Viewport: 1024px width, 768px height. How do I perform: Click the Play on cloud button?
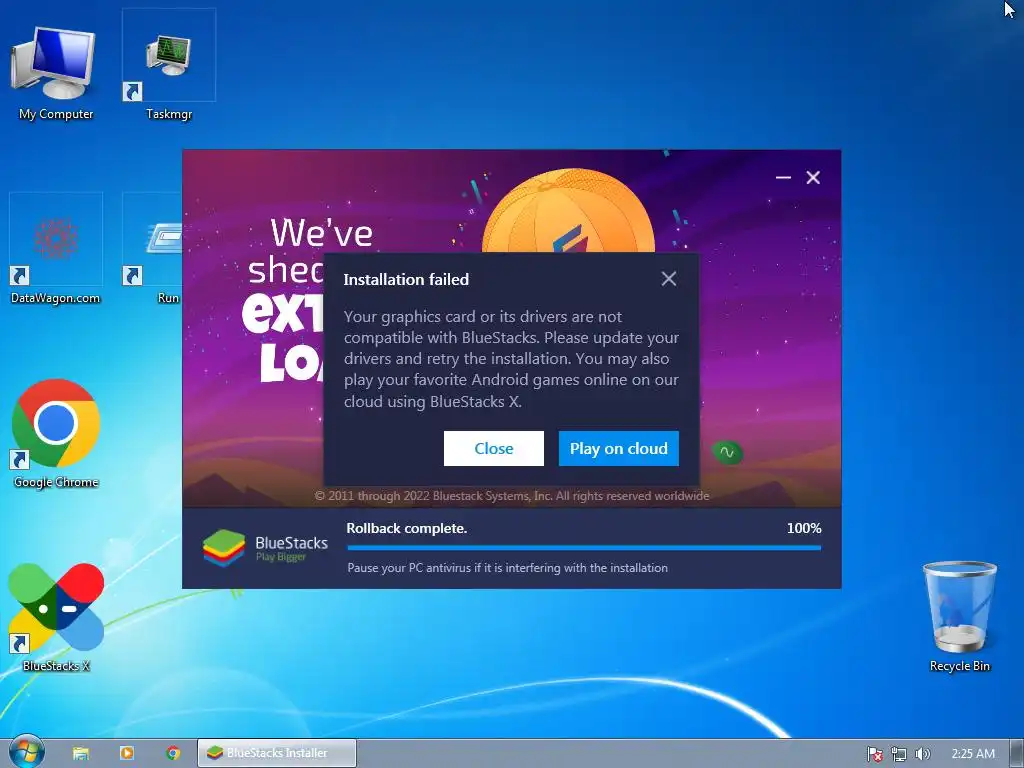(618, 449)
